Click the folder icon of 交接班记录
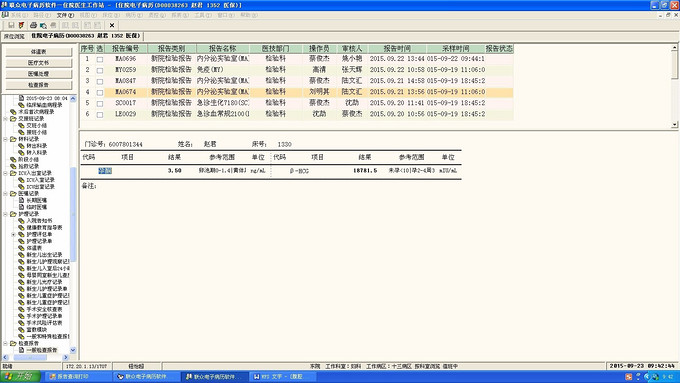The width and height of the screenshot is (680, 383). (13, 118)
